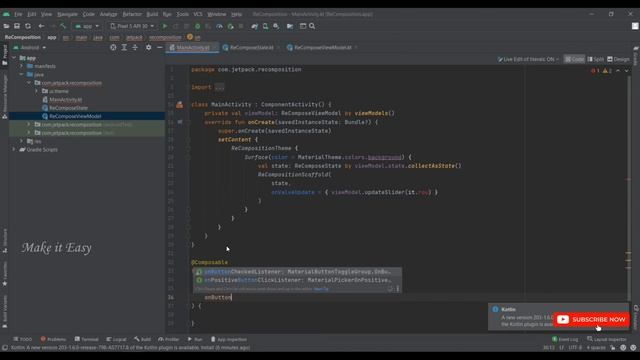Viewport: 640px width, 360px height.
Task: Choose onButtonCheckedListener completion suggestion
Action: [x=297, y=272]
